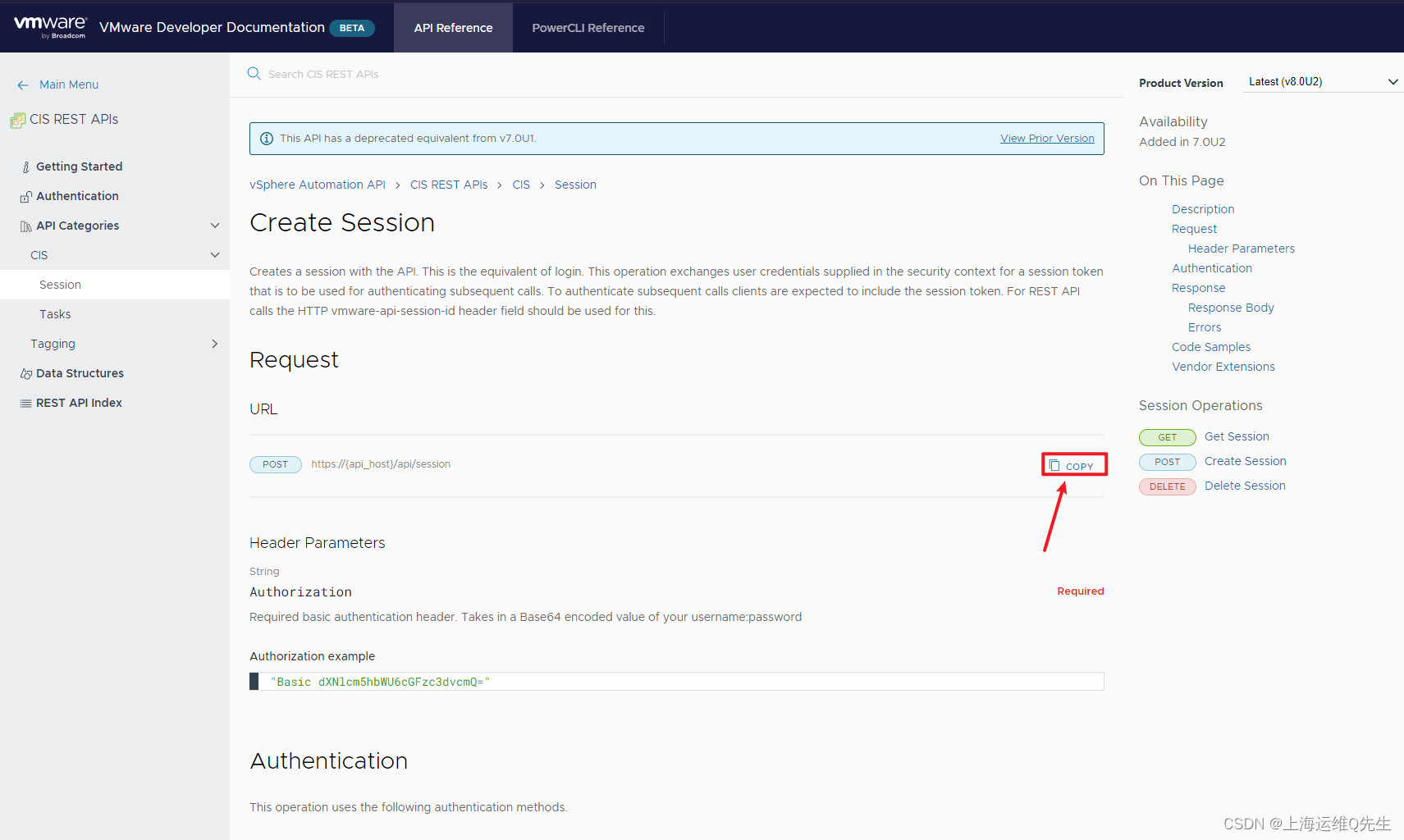Open vSphere Automation API breadcrumb

coord(318,185)
